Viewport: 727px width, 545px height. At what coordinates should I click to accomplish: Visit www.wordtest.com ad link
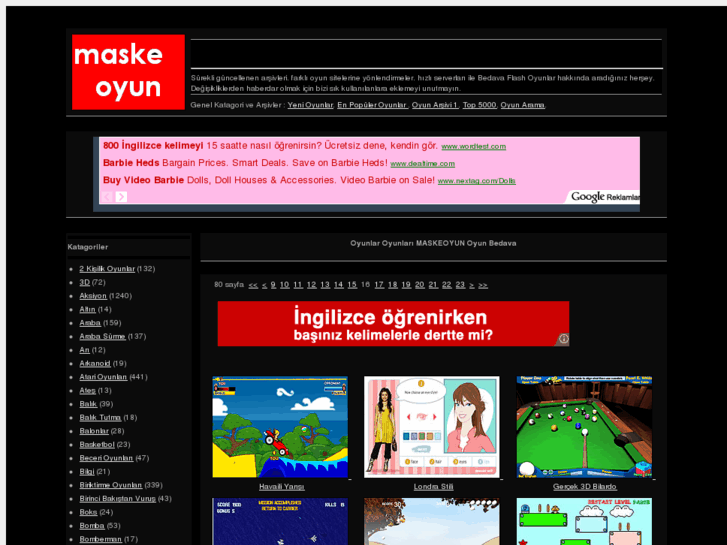tap(473, 147)
